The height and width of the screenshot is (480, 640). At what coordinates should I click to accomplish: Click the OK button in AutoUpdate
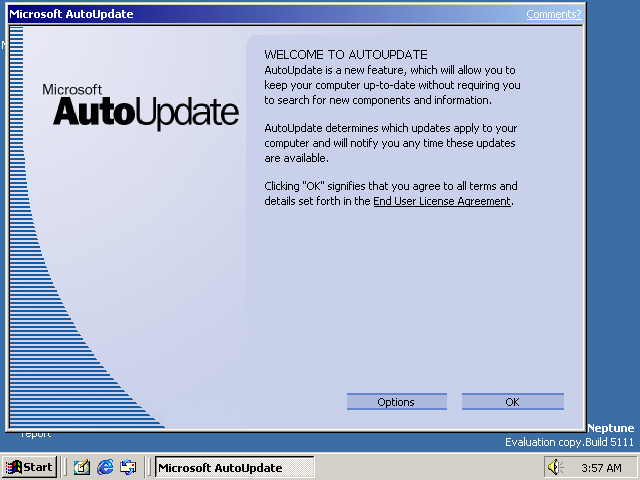[513, 402]
